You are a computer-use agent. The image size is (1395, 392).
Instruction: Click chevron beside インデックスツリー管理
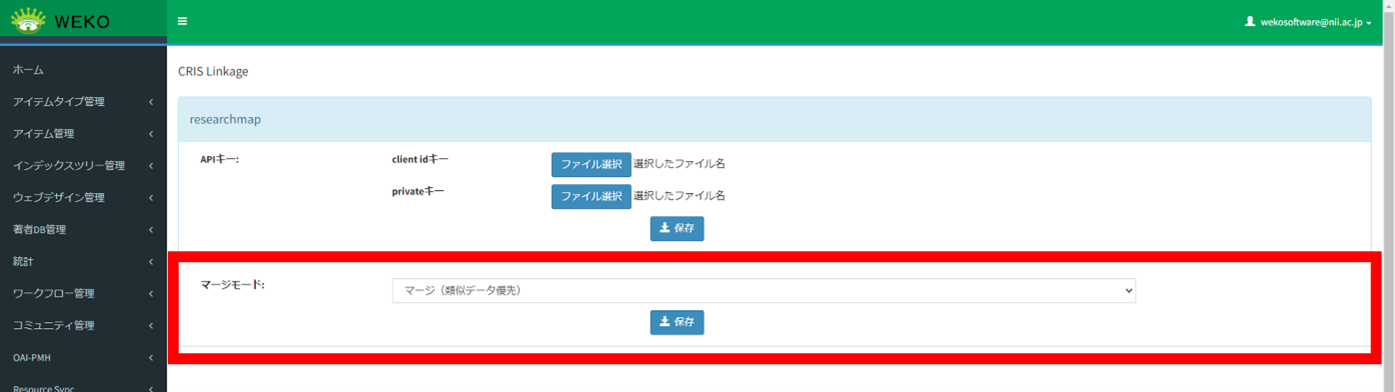point(151,166)
